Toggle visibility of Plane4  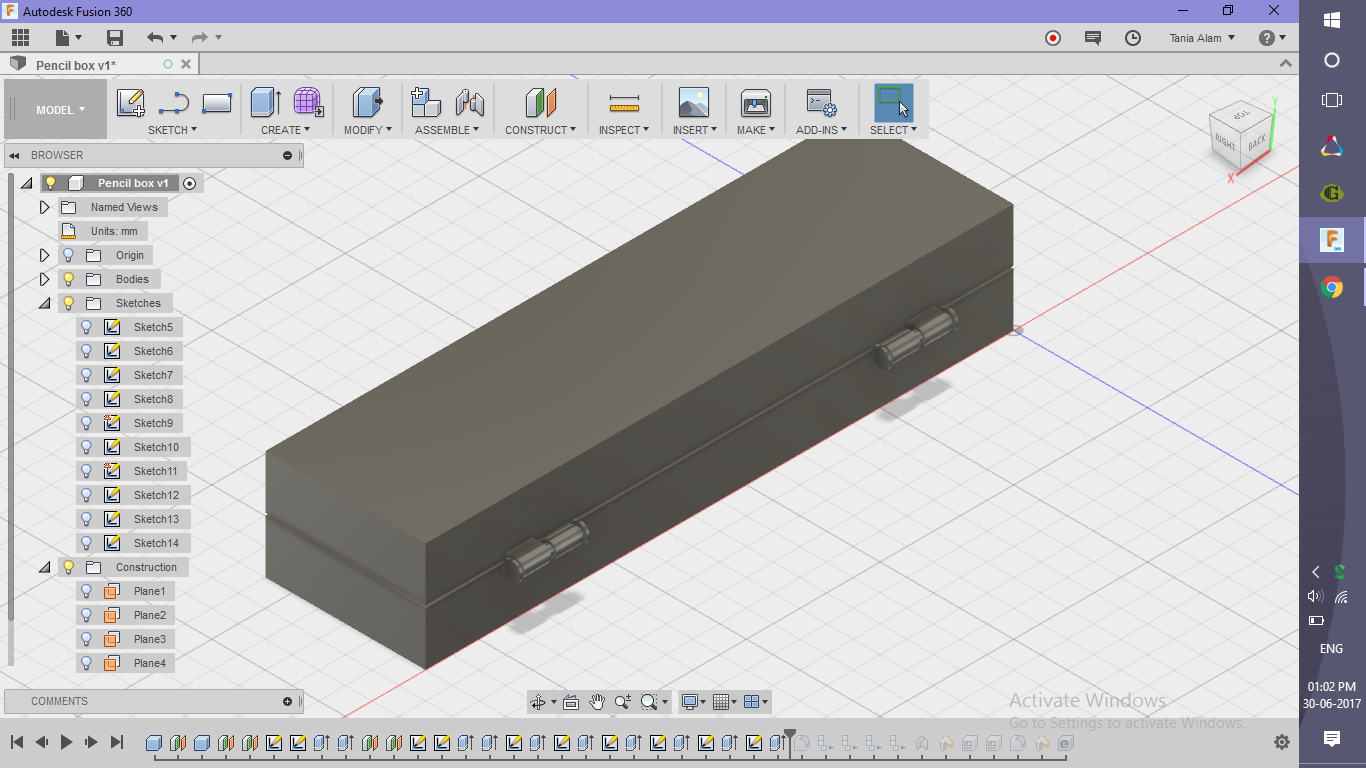pyautogui.click(x=87, y=663)
